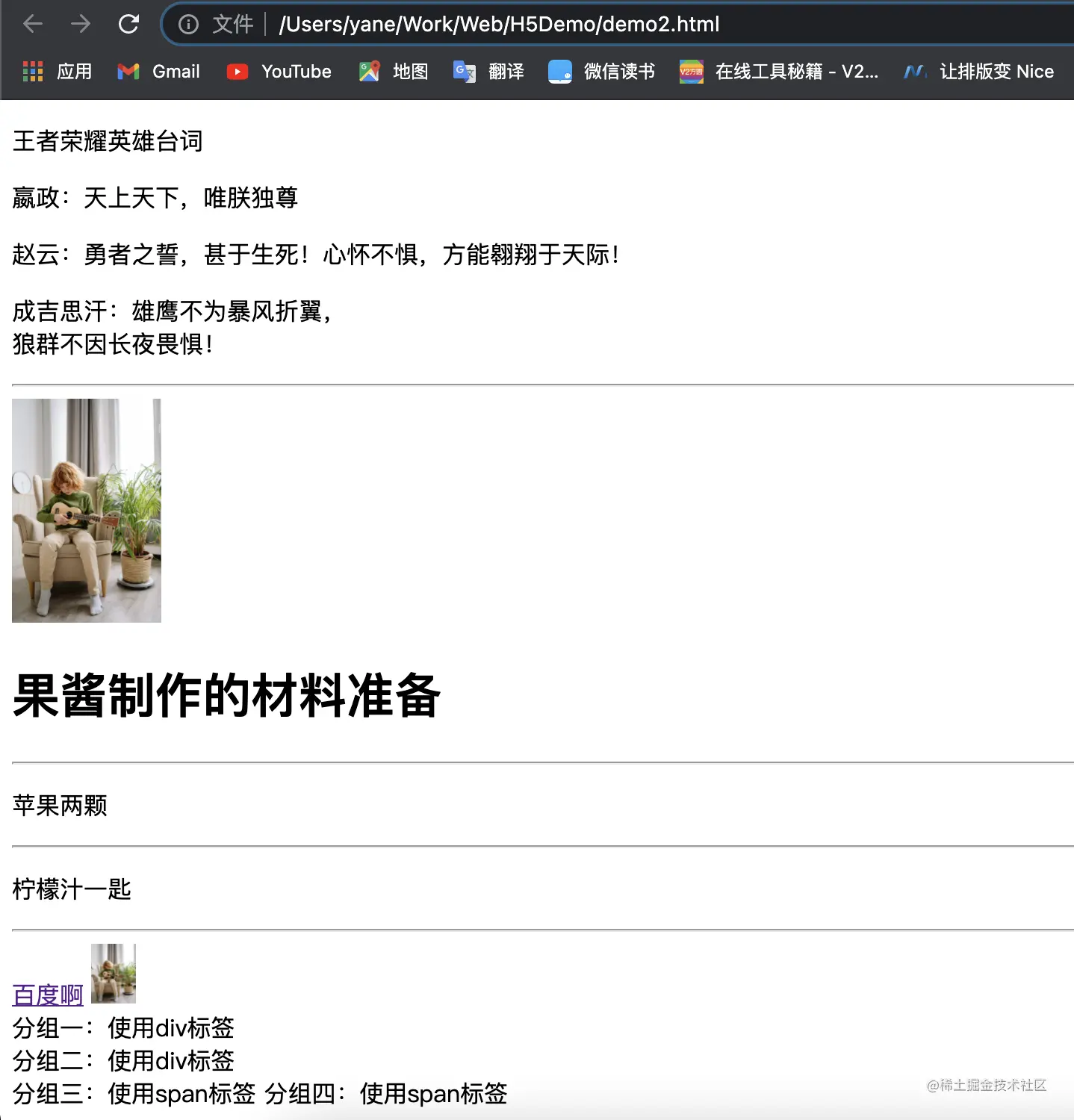This screenshot has width=1074, height=1120.
Task: Click the site info icon in address bar
Action: click(x=188, y=25)
